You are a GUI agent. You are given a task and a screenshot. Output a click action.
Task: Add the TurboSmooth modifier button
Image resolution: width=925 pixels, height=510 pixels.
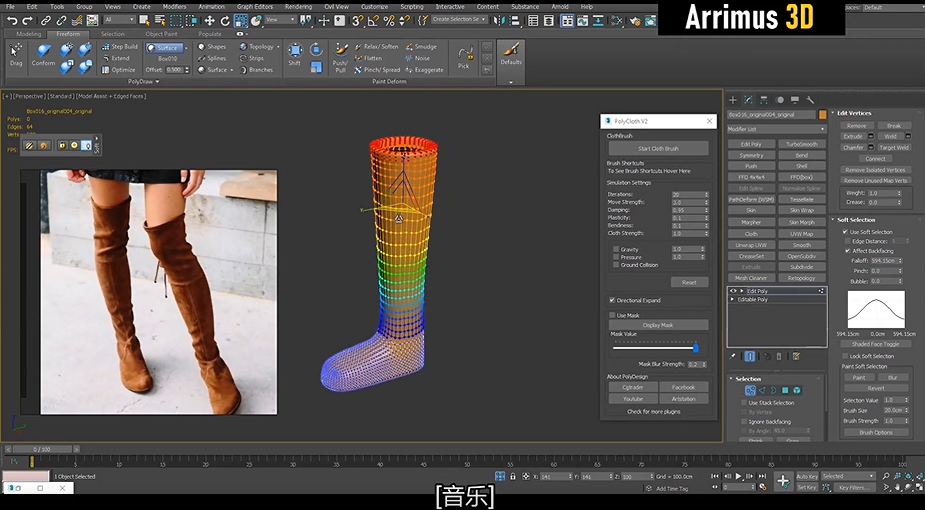point(802,144)
